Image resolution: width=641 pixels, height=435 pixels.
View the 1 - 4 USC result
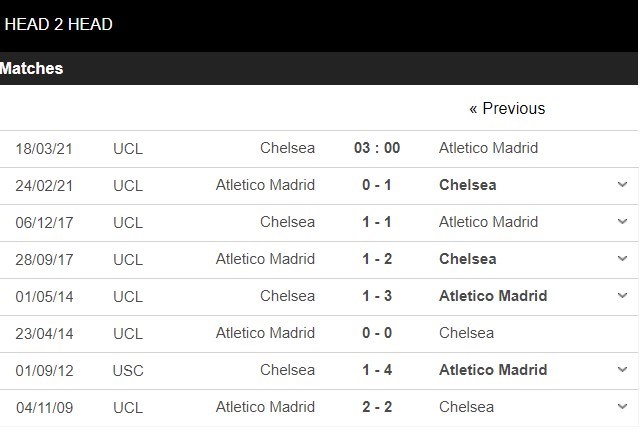(x=377, y=370)
